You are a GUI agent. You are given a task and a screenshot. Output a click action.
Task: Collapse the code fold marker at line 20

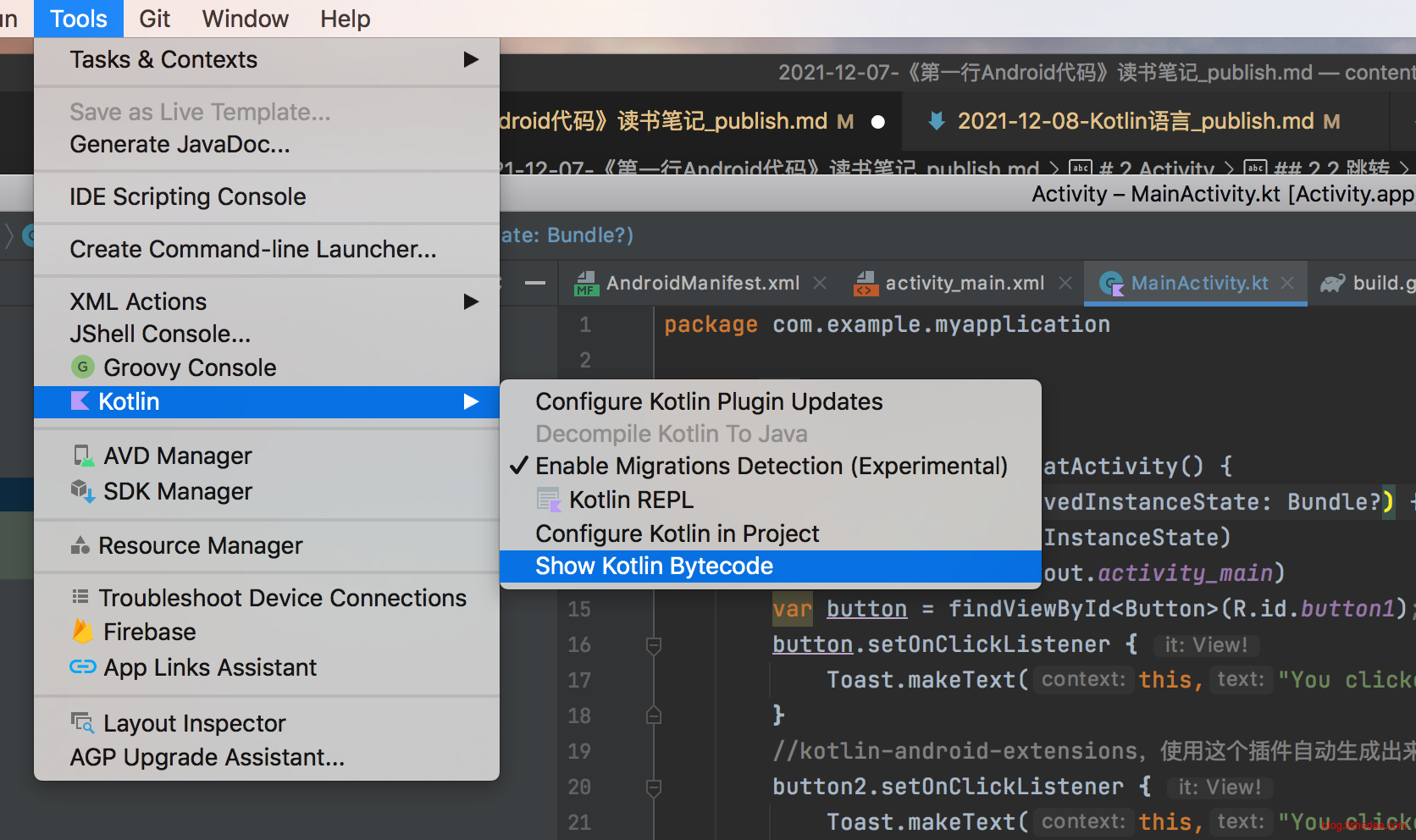coord(653,787)
